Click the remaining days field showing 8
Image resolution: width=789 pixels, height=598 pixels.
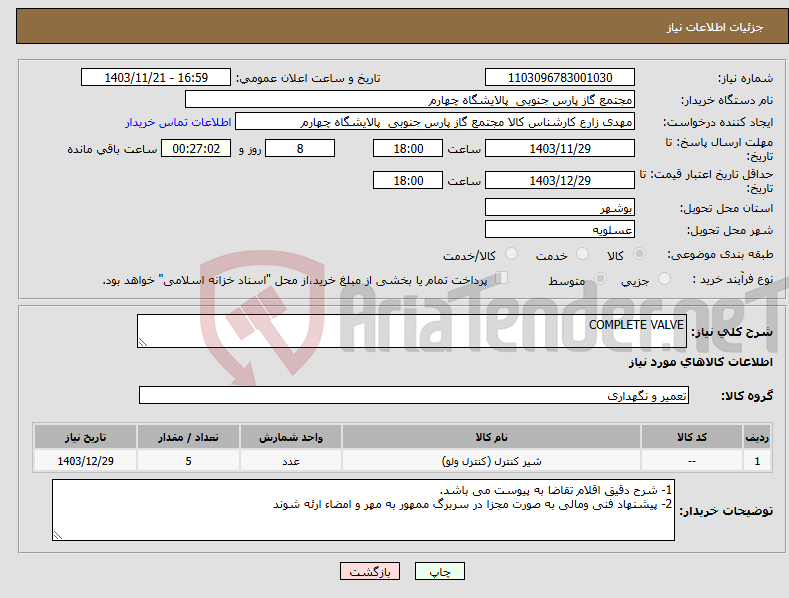click(x=300, y=148)
